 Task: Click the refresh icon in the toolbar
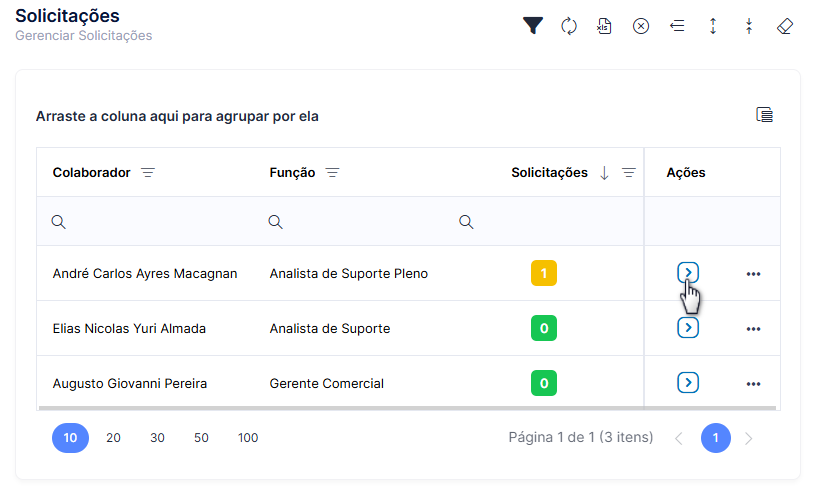[x=569, y=26]
